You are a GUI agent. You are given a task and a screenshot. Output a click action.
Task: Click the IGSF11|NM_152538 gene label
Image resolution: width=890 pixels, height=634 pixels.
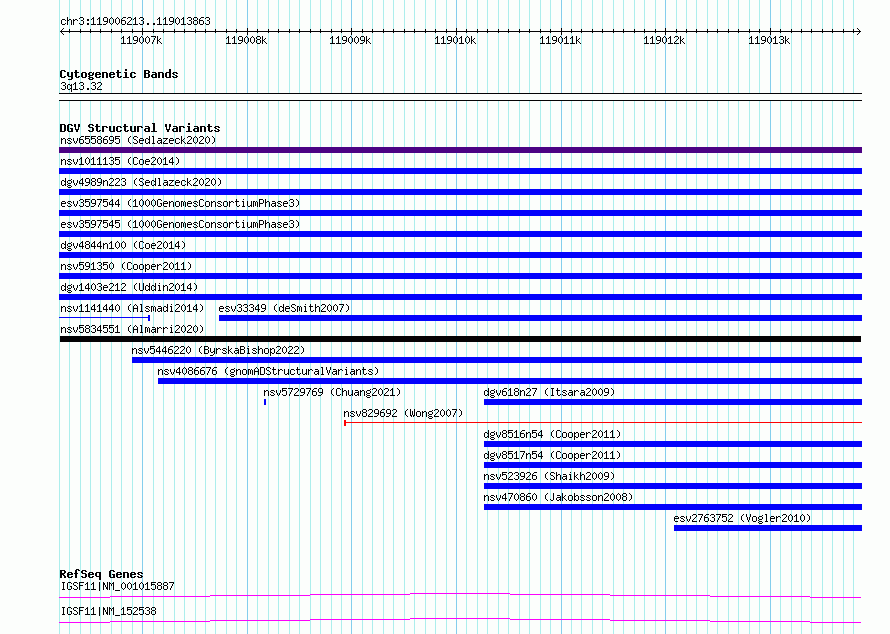click(108, 611)
